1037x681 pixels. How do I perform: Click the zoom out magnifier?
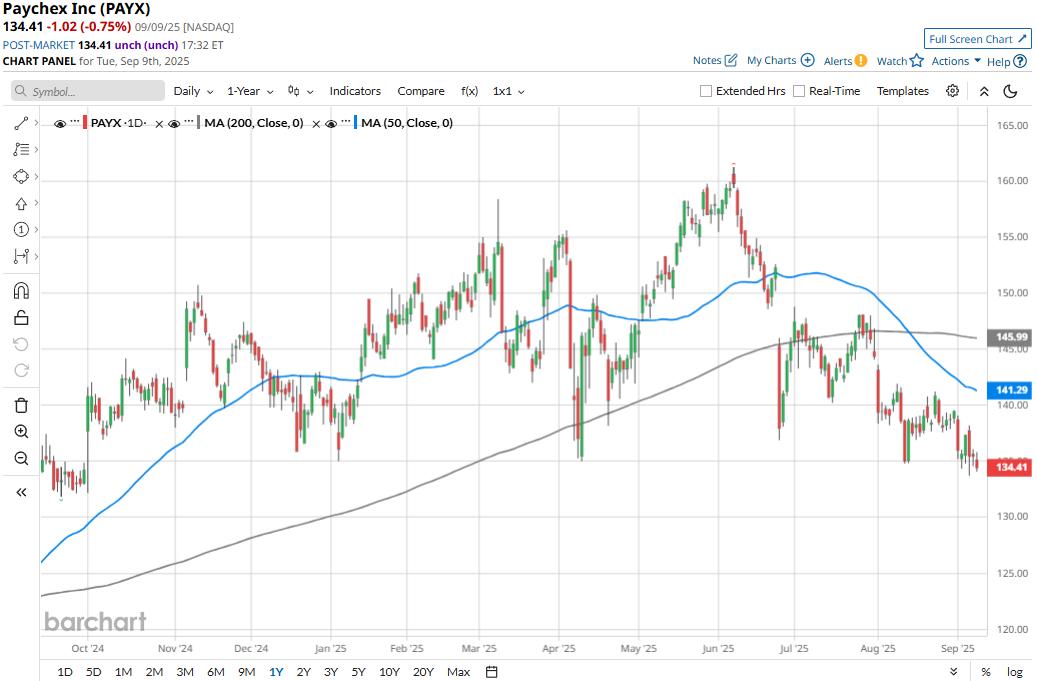pyautogui.click(x=21, y=458)
